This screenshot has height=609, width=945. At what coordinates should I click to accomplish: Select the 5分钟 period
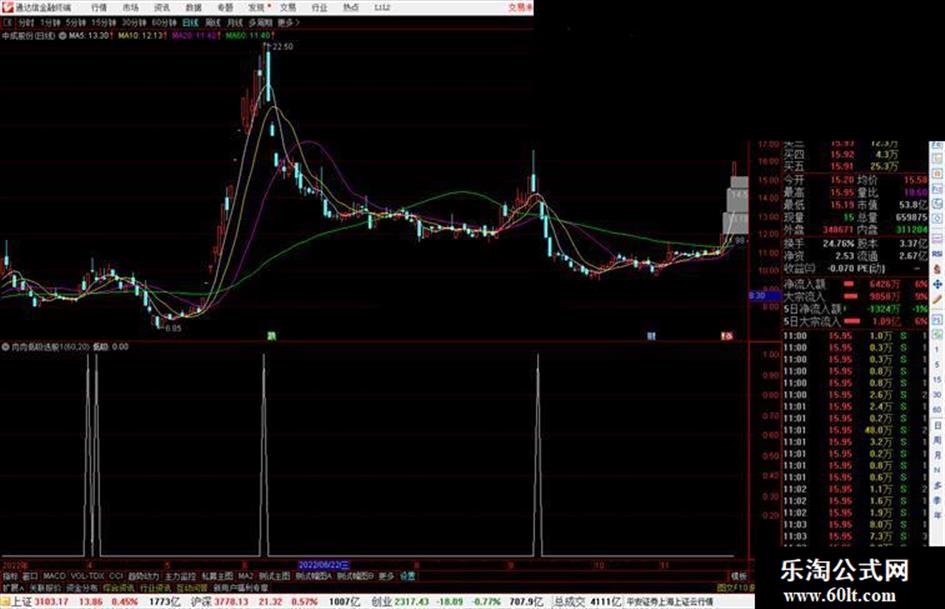pyautogui.click(x=76, y=22)
